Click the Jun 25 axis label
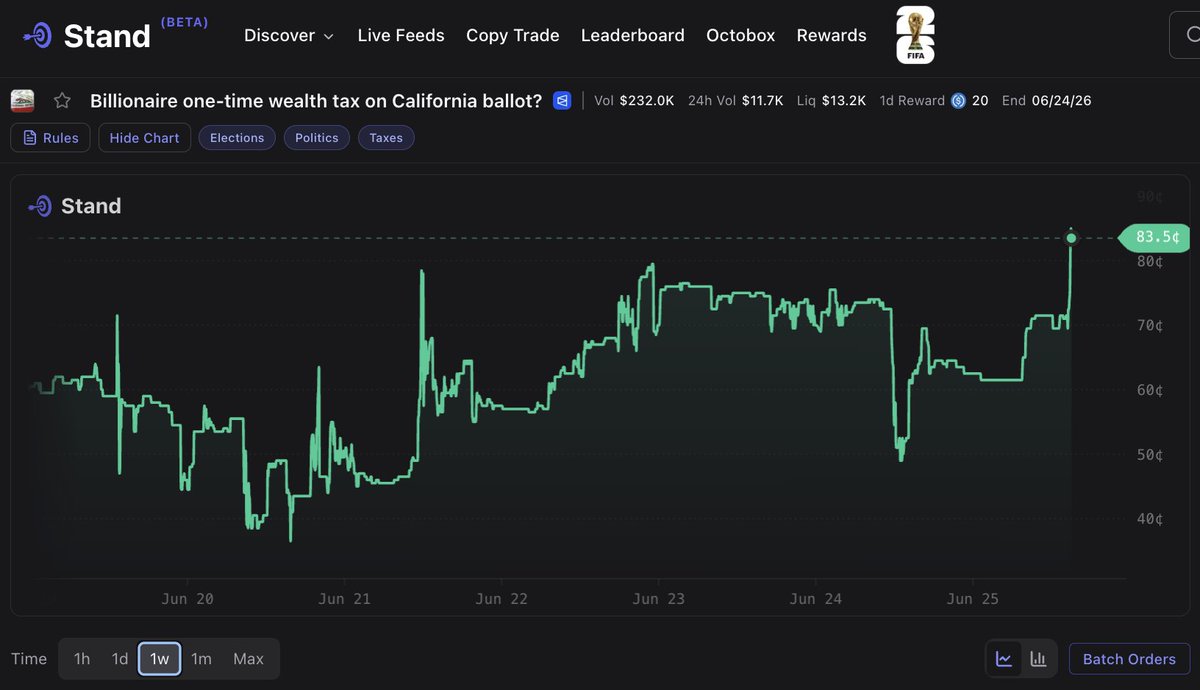 coord(973,599)
